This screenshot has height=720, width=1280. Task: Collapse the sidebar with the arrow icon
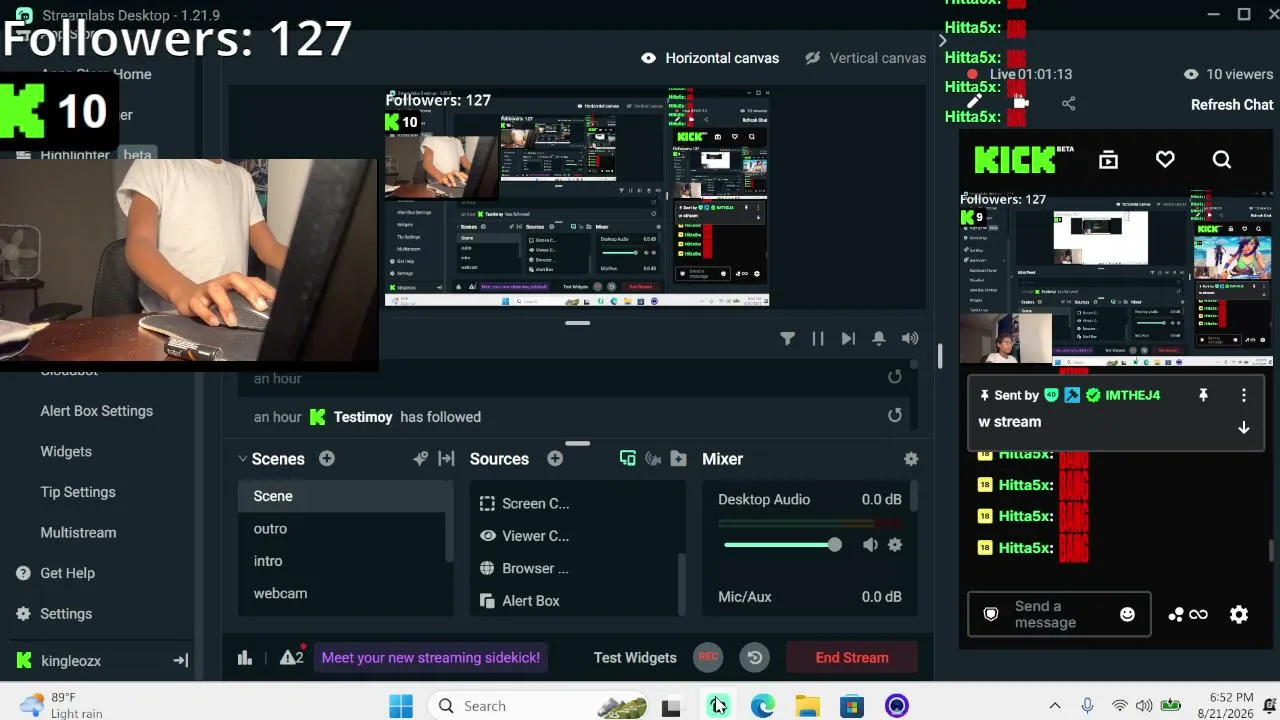click(181, 661)
